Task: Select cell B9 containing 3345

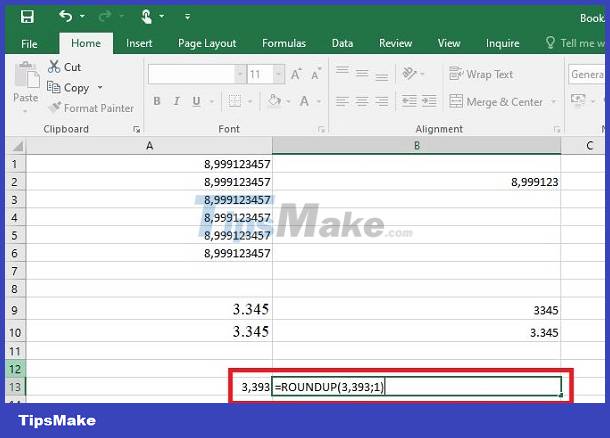Action: click(417, 310)
